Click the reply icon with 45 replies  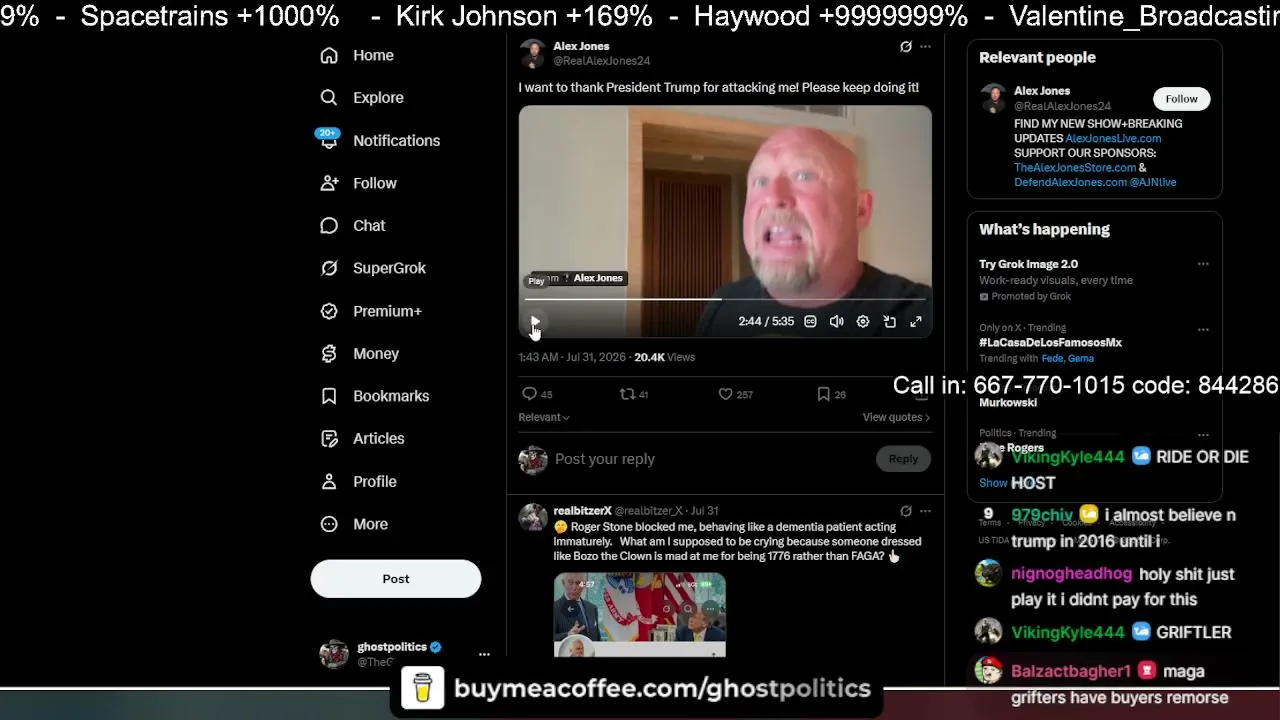click(530, 394)
